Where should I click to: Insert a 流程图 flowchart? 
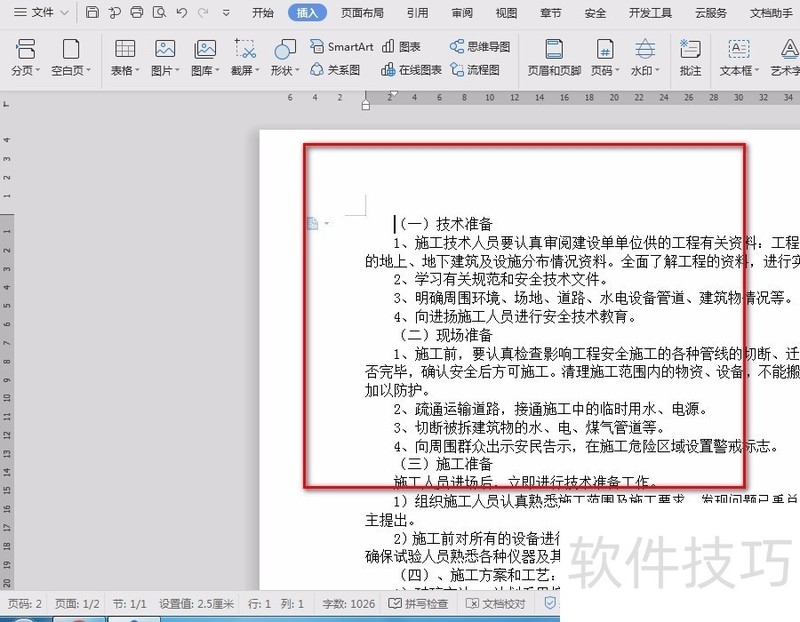[x=474, y=70]
